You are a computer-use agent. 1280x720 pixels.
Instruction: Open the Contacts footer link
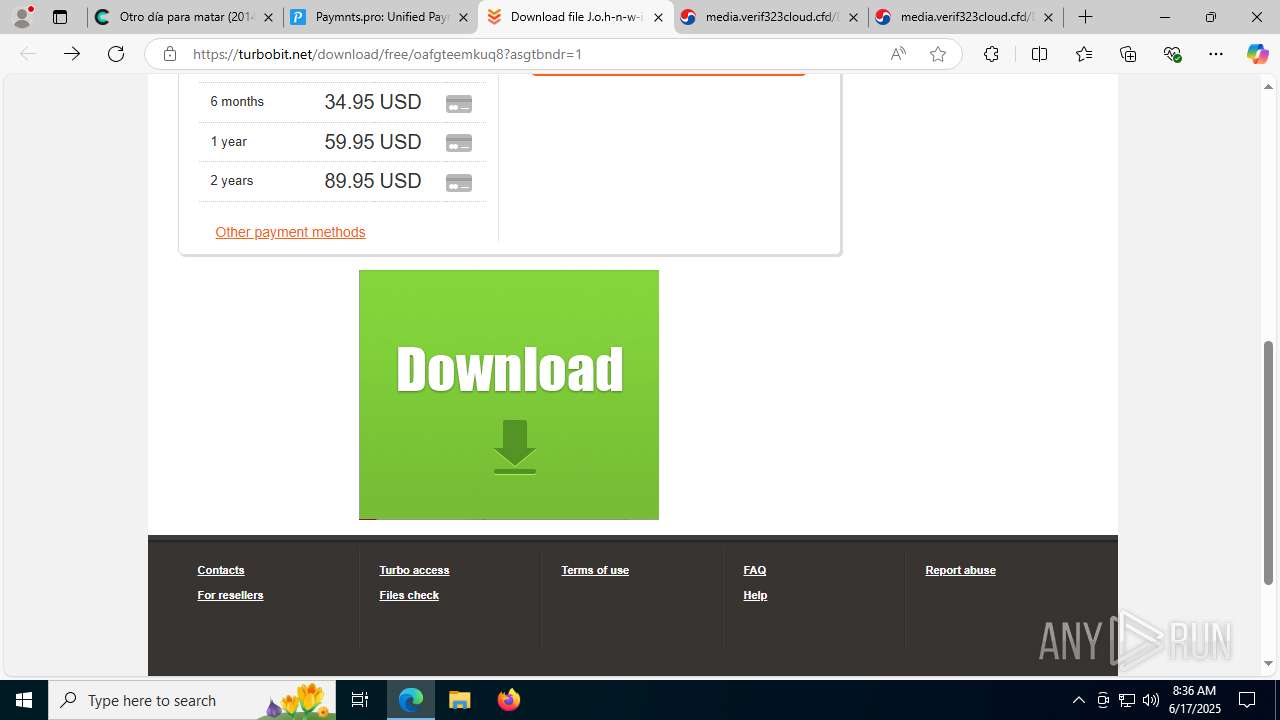pyautogui.click(x=221, y=570)
